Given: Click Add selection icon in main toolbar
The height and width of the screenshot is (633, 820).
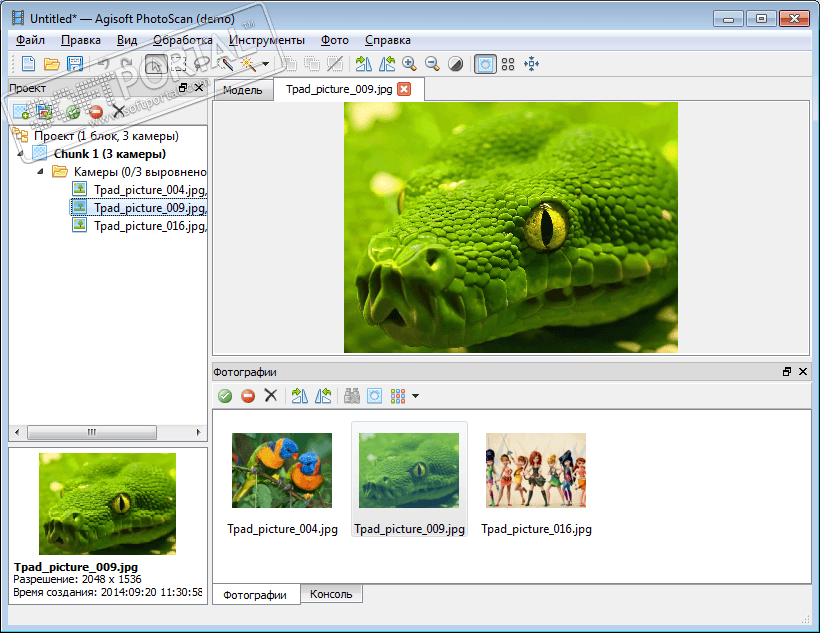Looking at the screenshot, I should coord(289,64).
